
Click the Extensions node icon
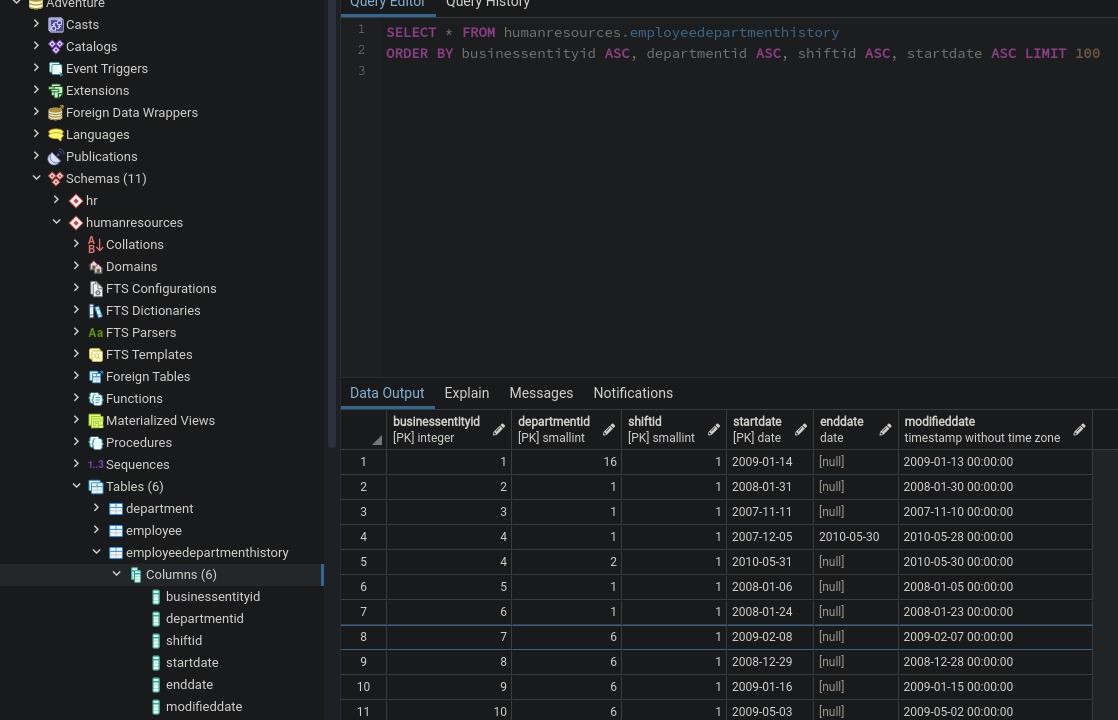[x=56, y=90]
